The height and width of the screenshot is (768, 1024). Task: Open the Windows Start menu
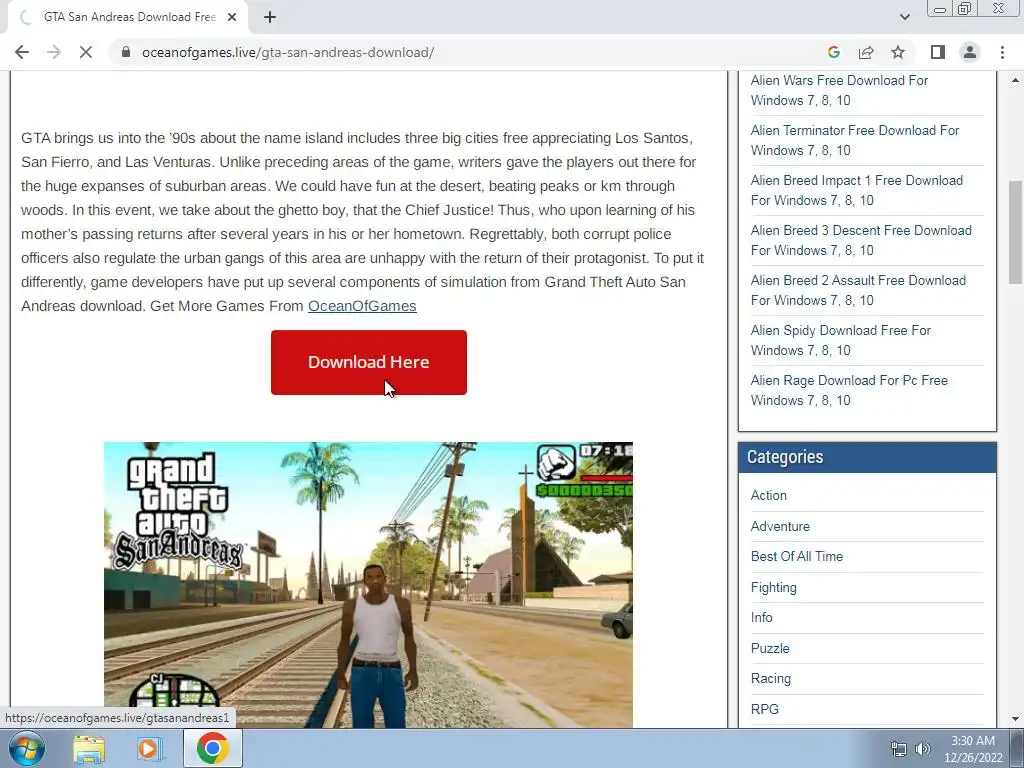(x=27, y=748)
